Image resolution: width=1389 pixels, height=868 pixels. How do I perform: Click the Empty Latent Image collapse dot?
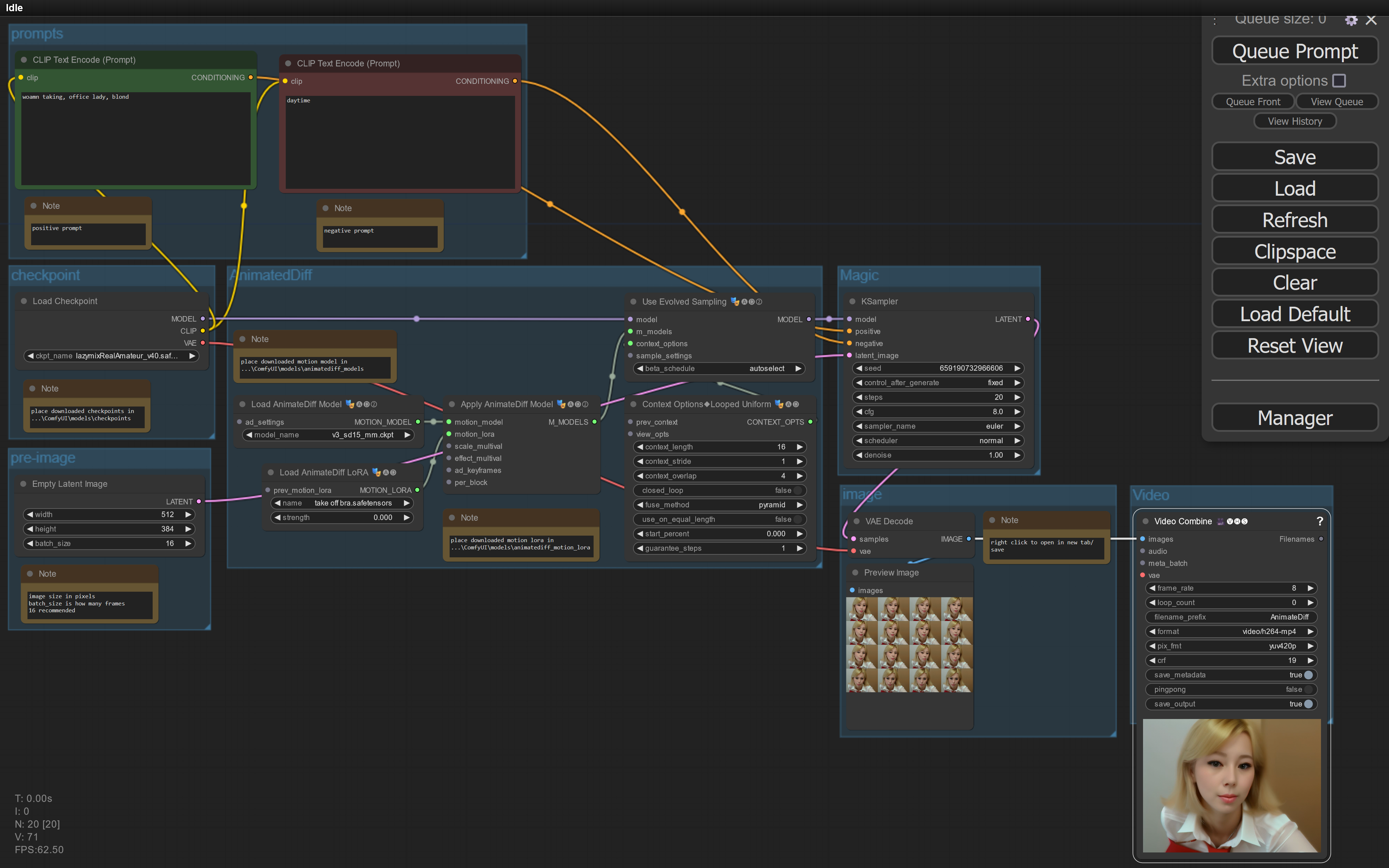24,484
